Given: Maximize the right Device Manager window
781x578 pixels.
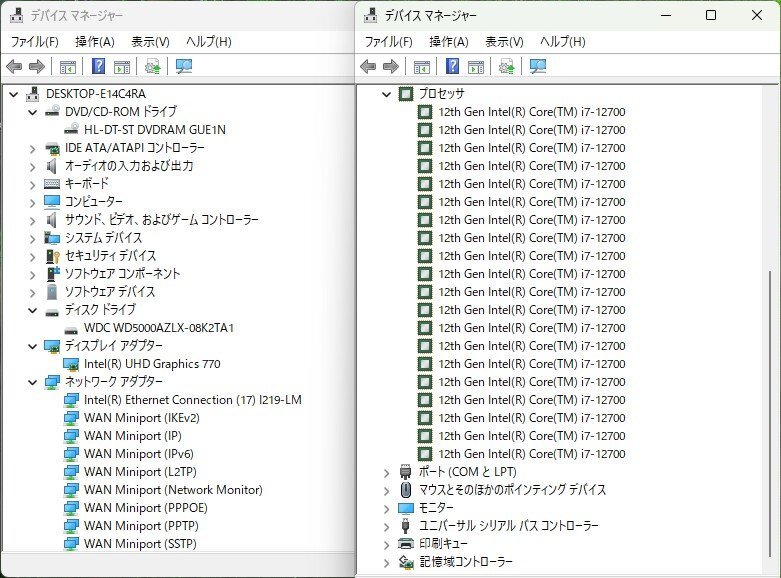Looking at the screenshot, I should [x=711, y=15].
